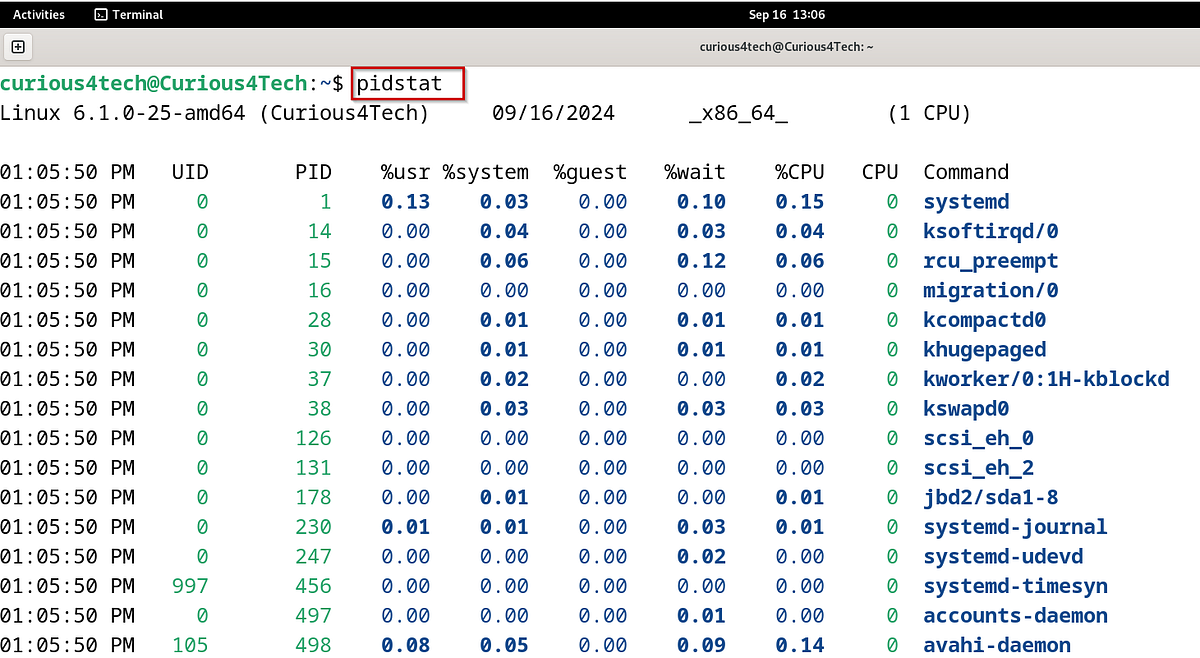Click the UID value 997
This screenshot has width=1200, height=658.
(x=189, y=586)
